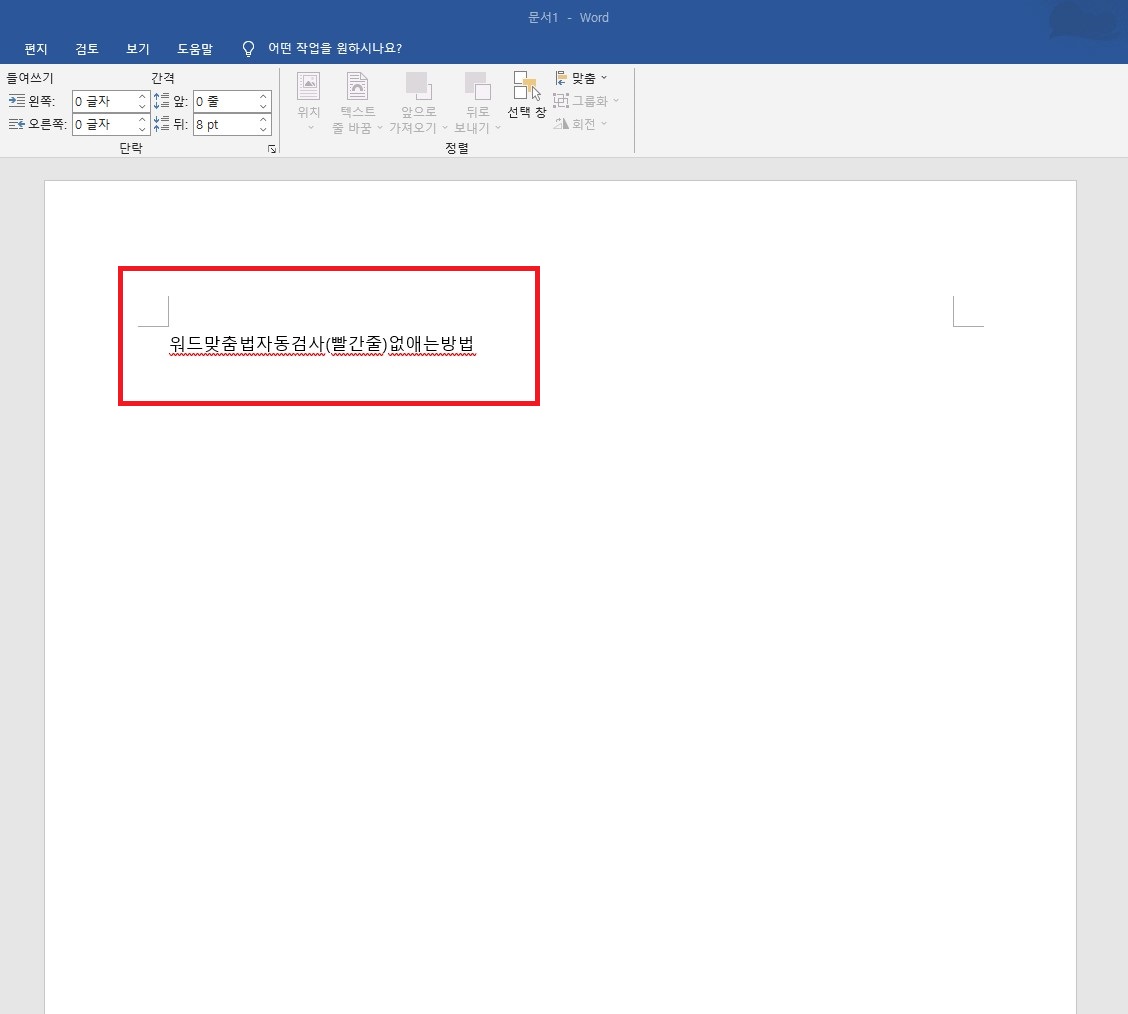Screen dimensions: 1128x1014
Task: Click the 뒤로 보내기 icon
Action: pos(478,86)
